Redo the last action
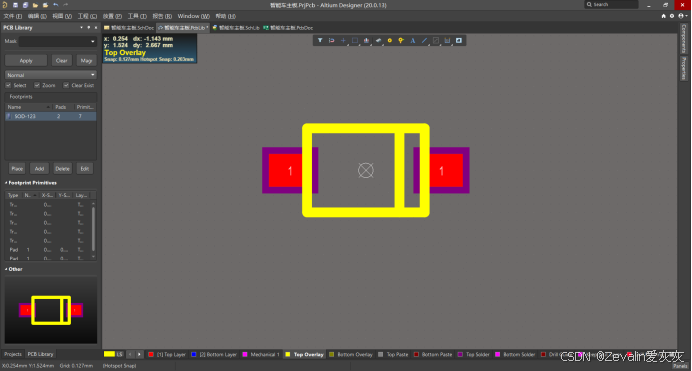 coord(66,5)
